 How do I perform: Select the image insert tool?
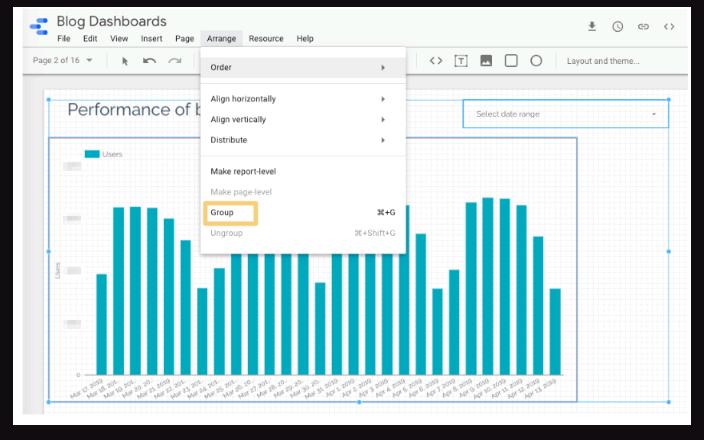pyautogui.click(x=486, y=61)
